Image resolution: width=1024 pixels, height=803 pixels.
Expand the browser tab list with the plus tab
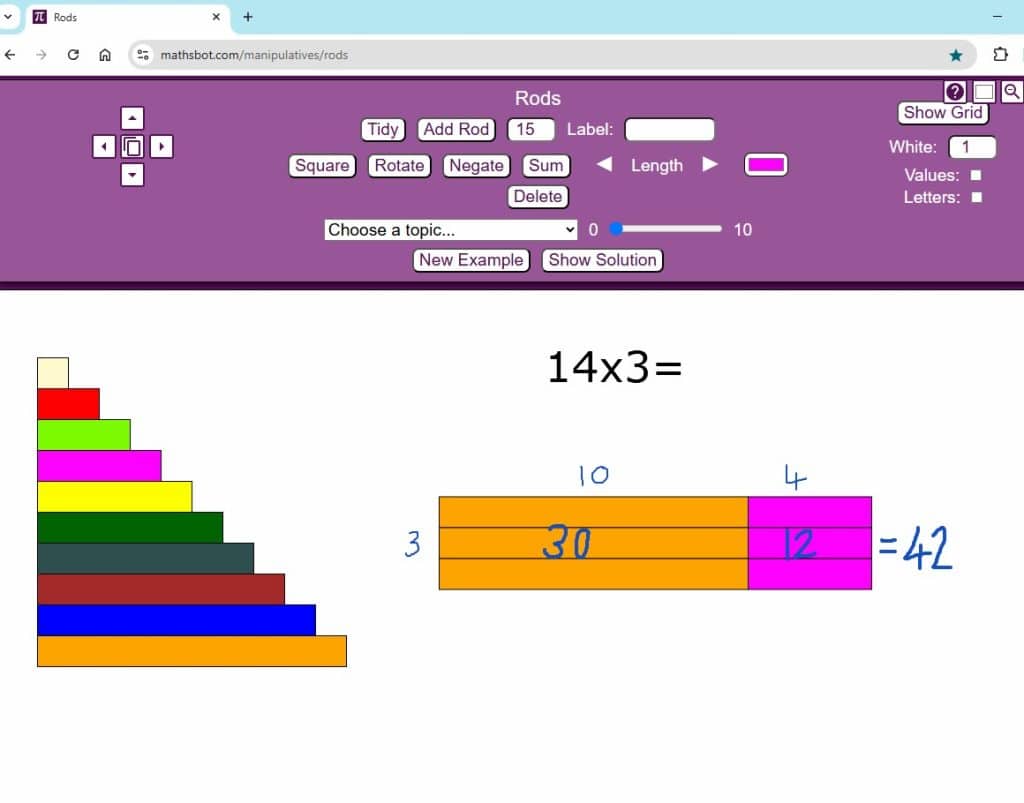[x=246, y=16]
